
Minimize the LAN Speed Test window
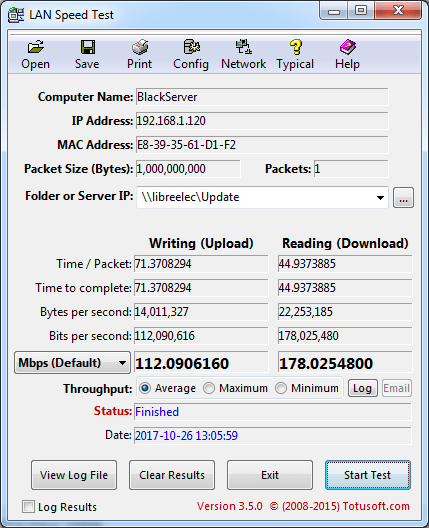334,11
